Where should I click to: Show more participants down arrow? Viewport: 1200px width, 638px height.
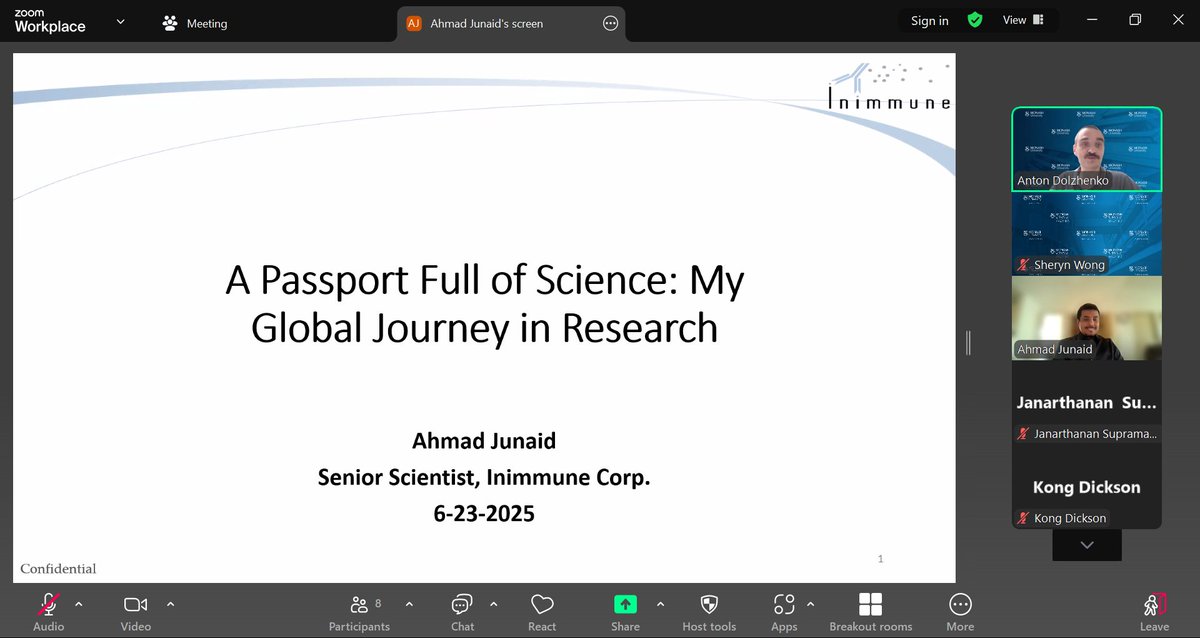coord(1087,545)
